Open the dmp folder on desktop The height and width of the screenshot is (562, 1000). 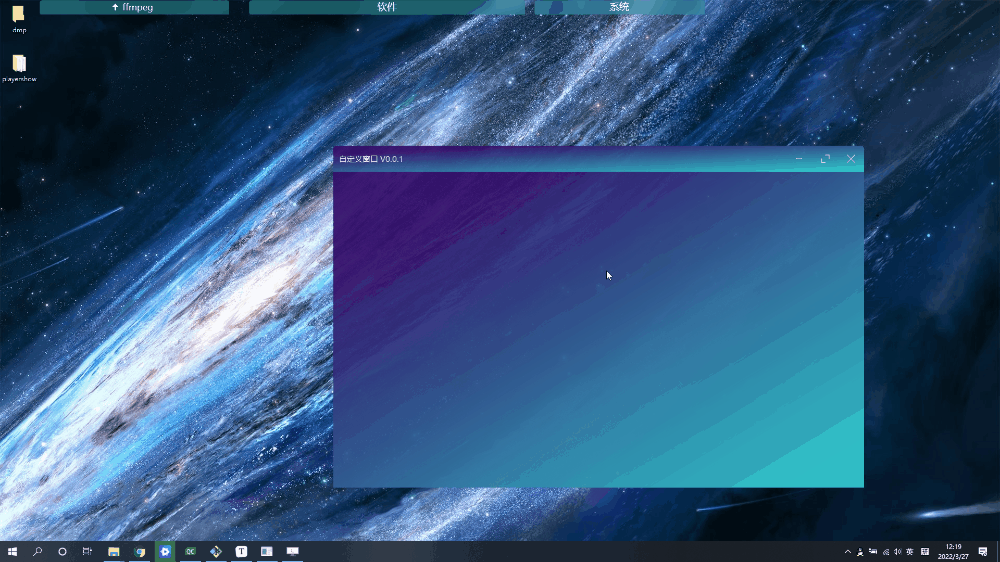click(18, 18)
